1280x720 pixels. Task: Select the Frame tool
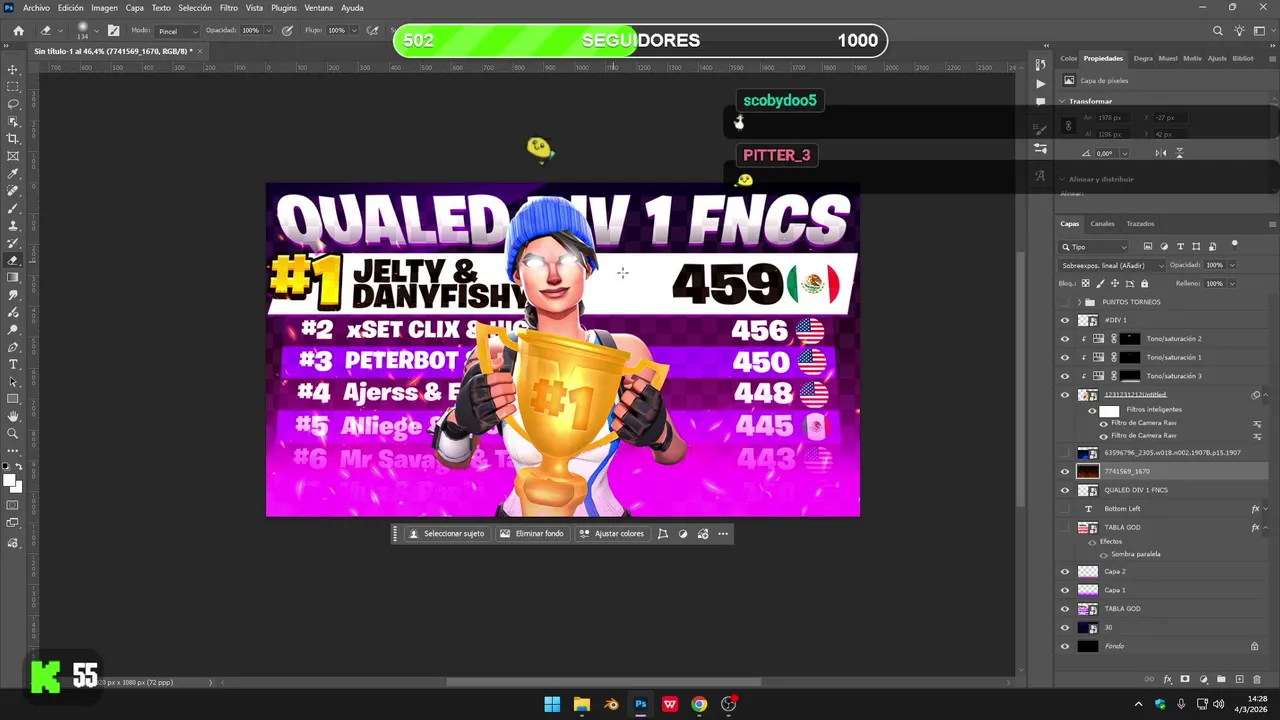(13, 156)
